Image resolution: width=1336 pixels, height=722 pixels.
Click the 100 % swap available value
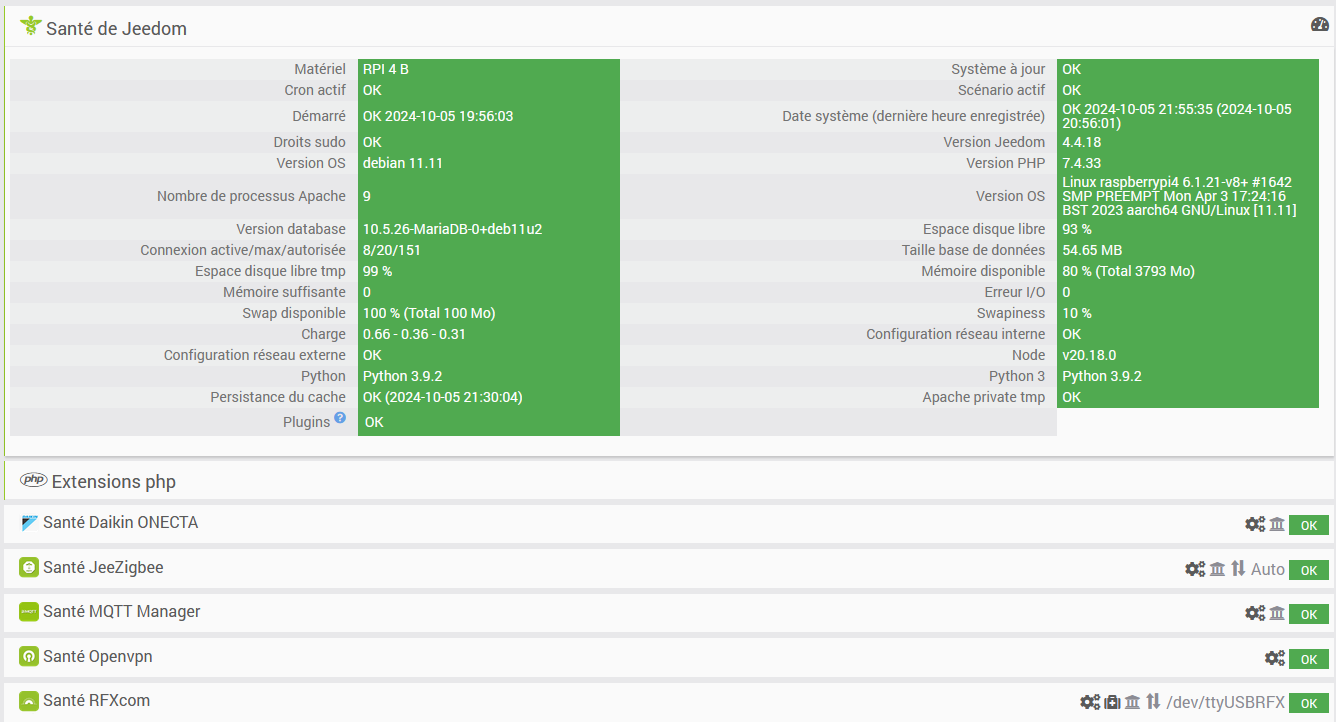429,313
